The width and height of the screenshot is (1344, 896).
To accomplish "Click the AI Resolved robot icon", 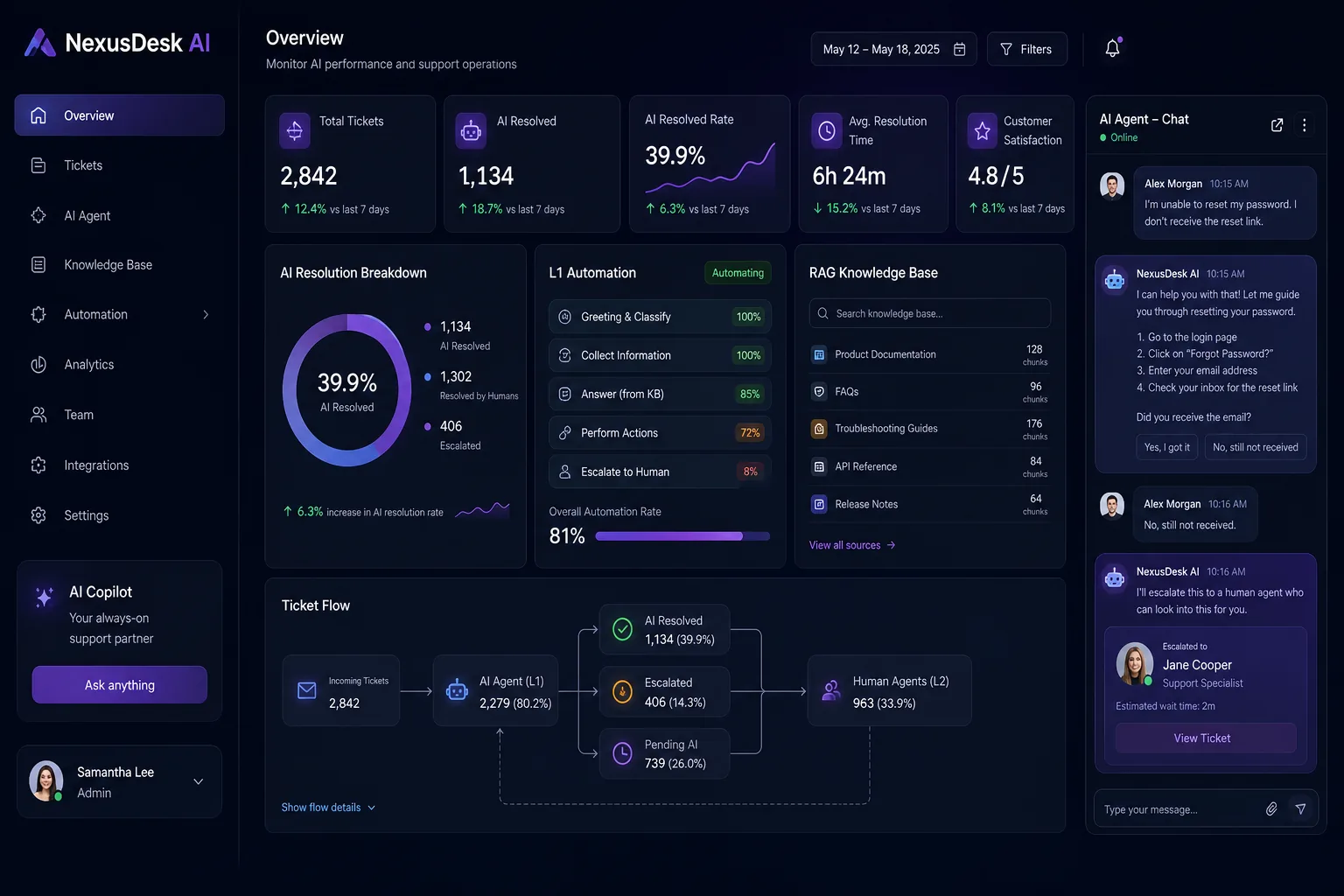I will pos(471,131).
